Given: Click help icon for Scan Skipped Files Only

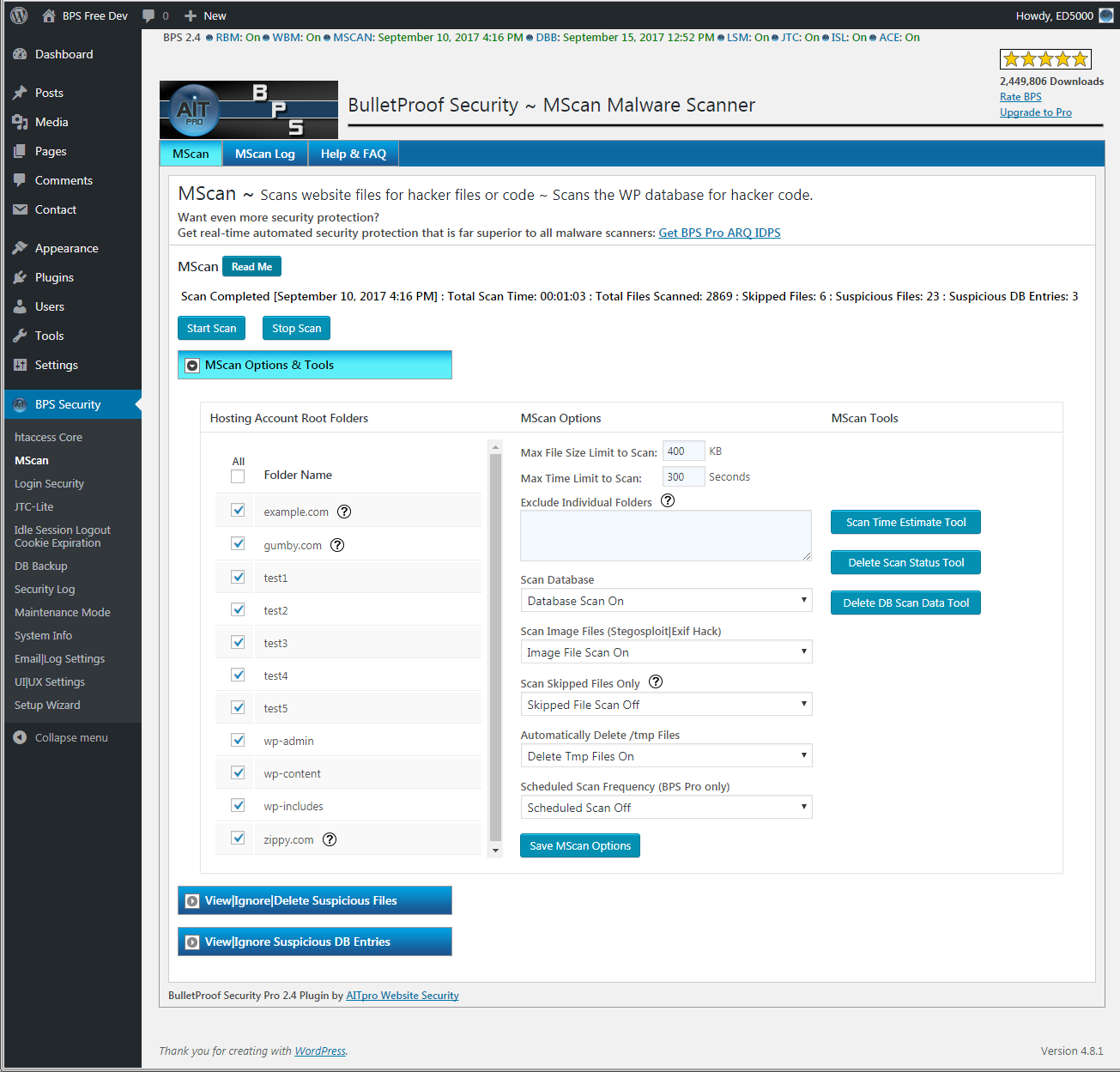Looking at the screenshot, I should 656,681.
